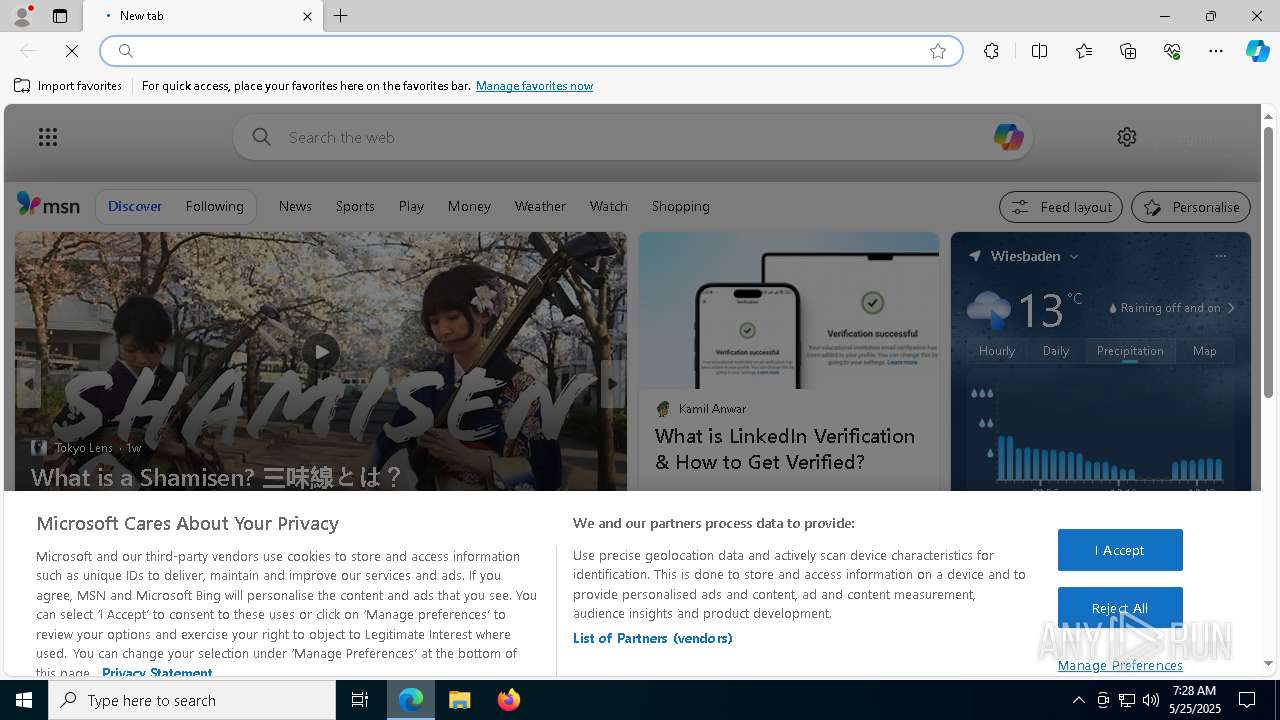Screen dimensions: 1280x720
Task: Open Copilot icon in search box
Action: [x=1008, y=137]
